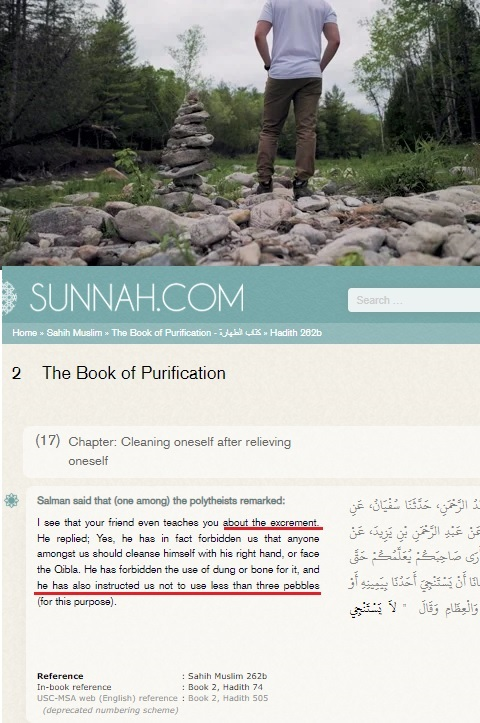Click The Book of Purification heading

click(134, 373)
